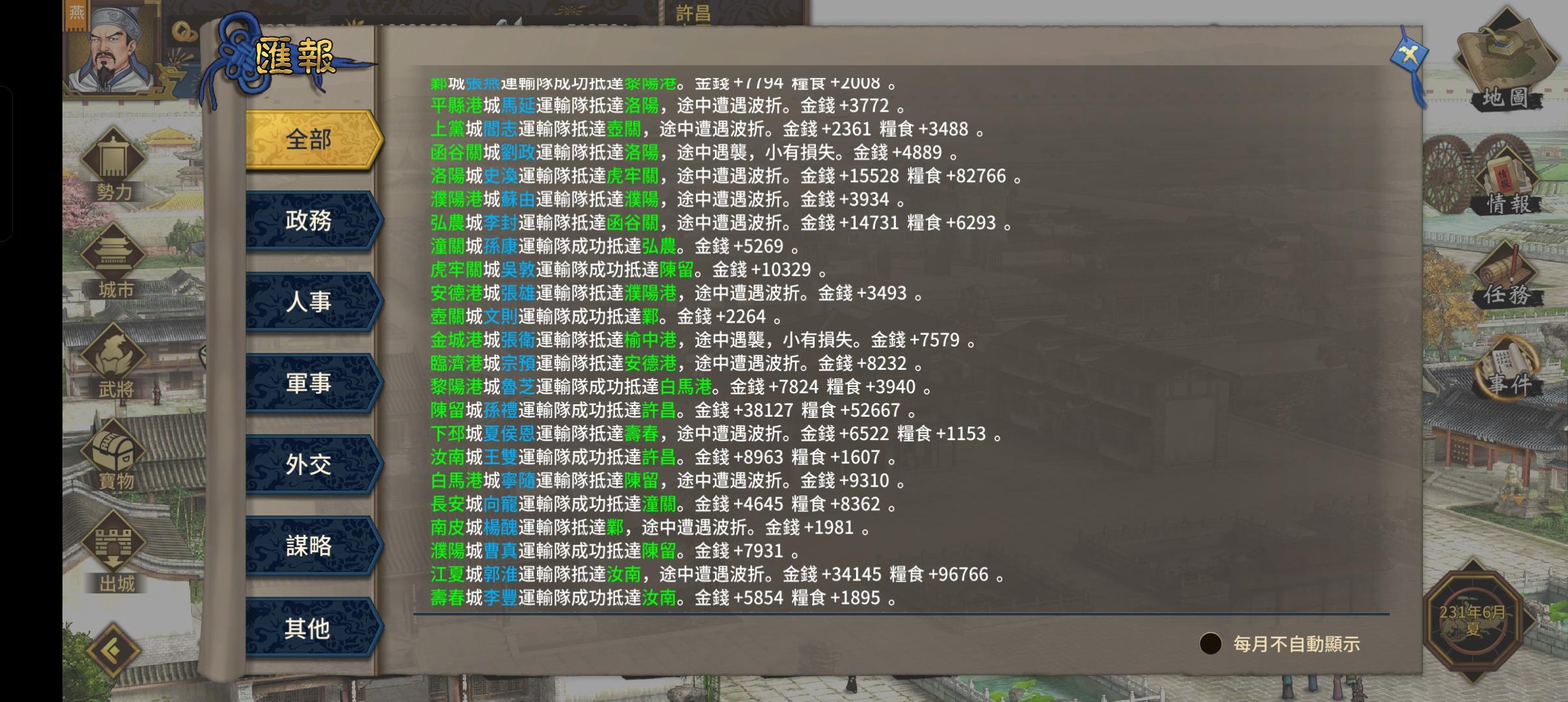Switch to the 軍事 tab
Image resolution: width=1568 pixels, height=702 pixels.
click(309, 383)
